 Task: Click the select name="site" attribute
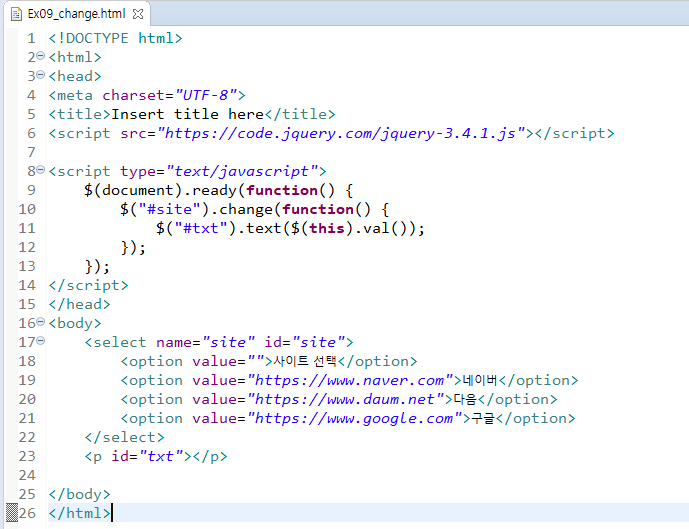(x=205, y=342)
